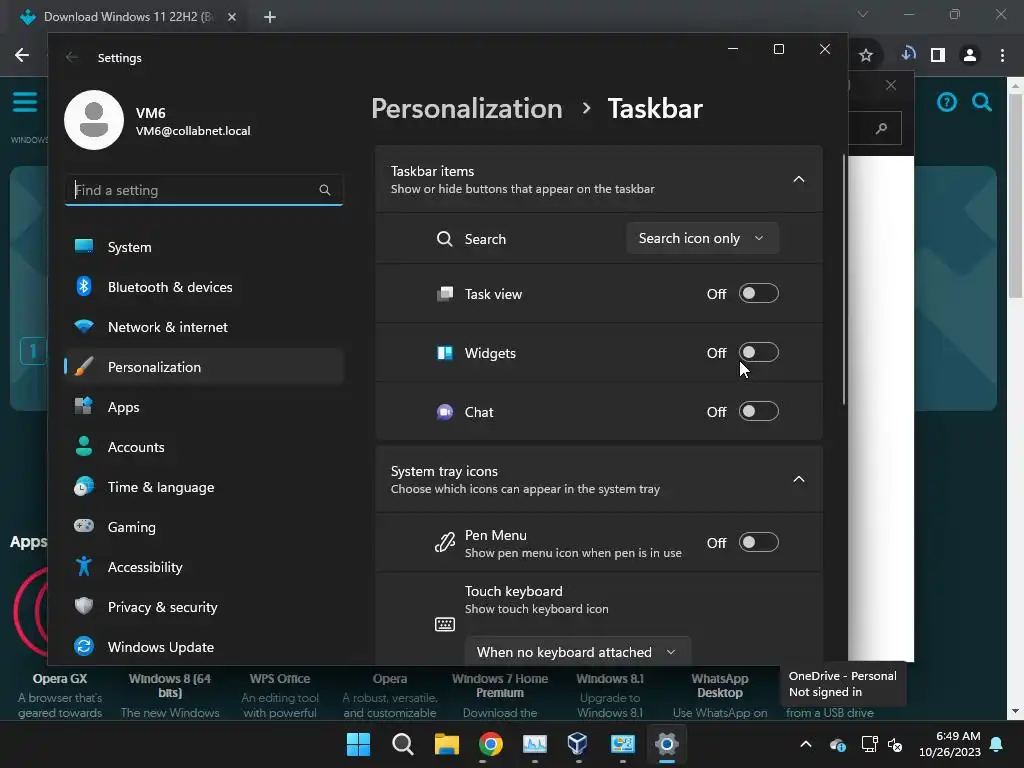
Task: Click the Touch keyboard row icon
Action: click(445, 624)
